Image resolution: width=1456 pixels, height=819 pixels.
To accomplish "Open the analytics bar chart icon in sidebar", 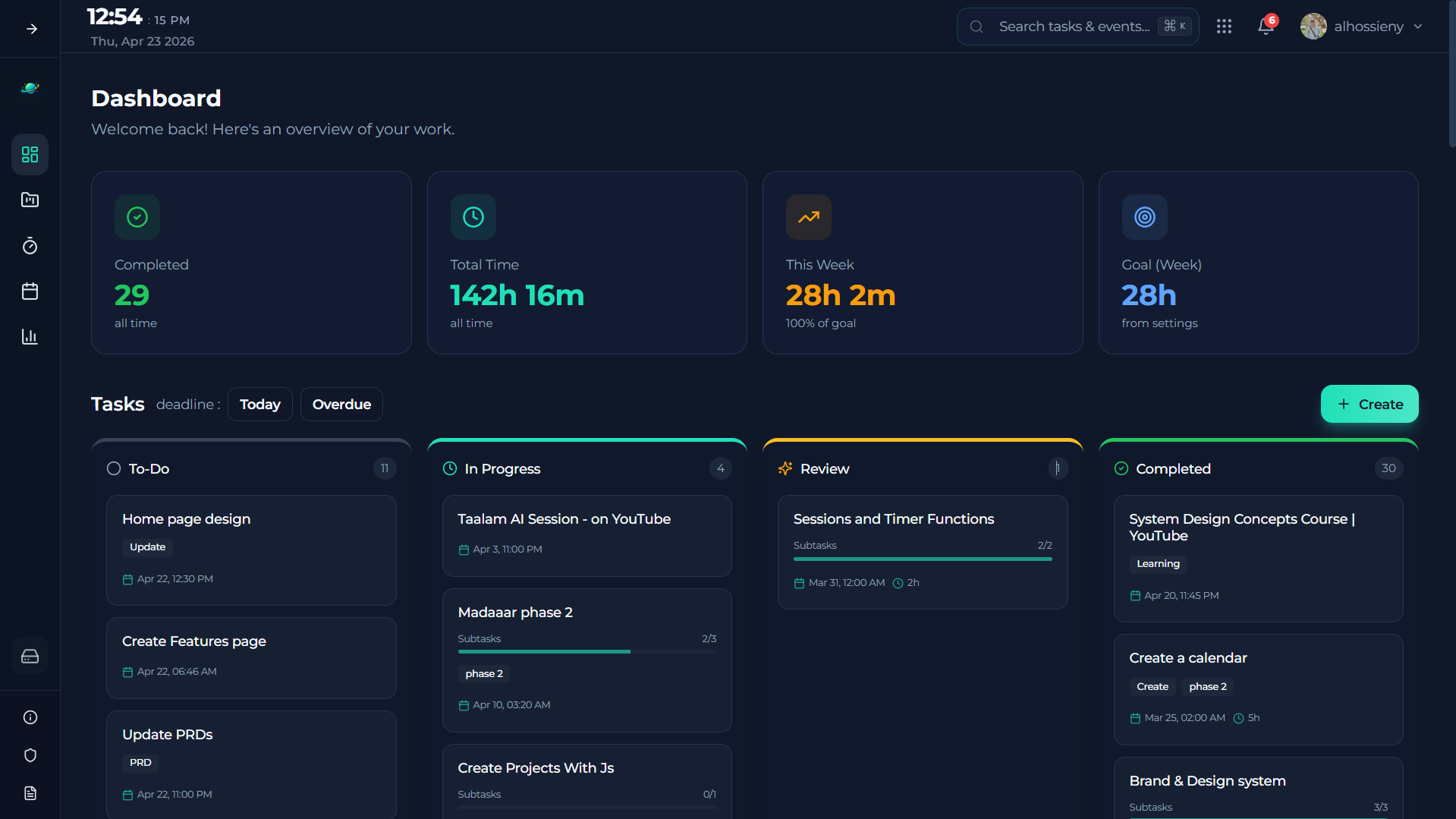I will click(30, 336).
